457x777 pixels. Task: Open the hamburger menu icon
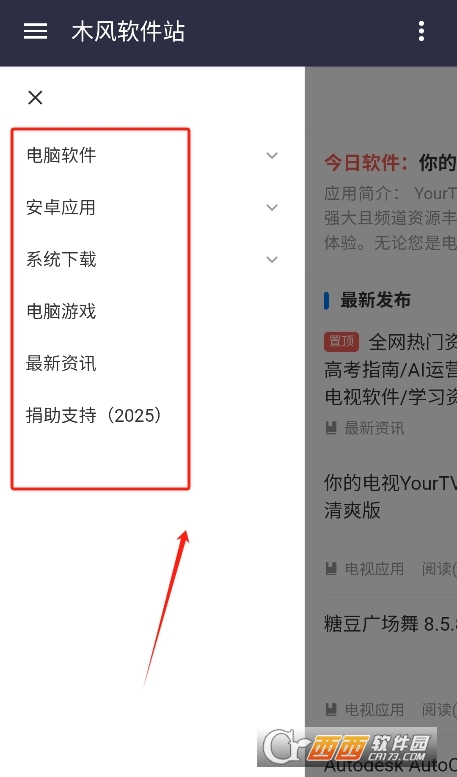pos(35,31)
